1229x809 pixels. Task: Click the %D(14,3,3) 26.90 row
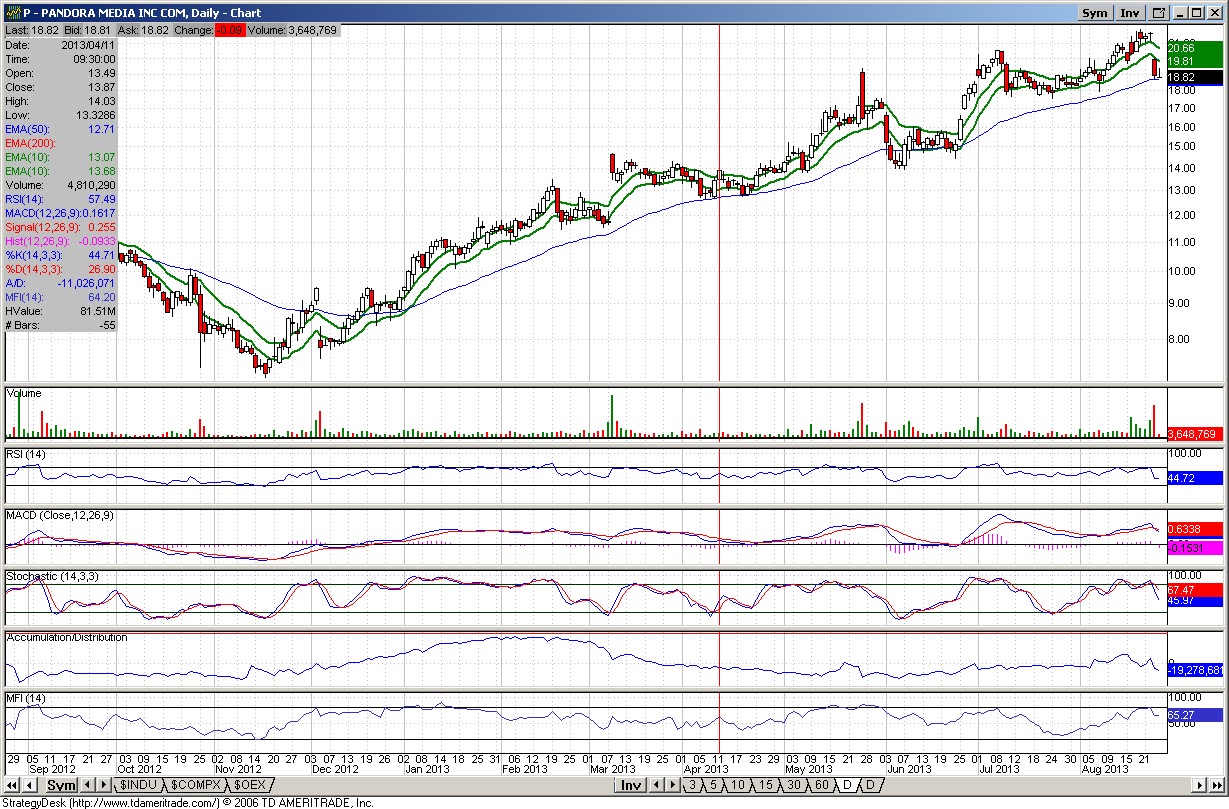[61, 269]
